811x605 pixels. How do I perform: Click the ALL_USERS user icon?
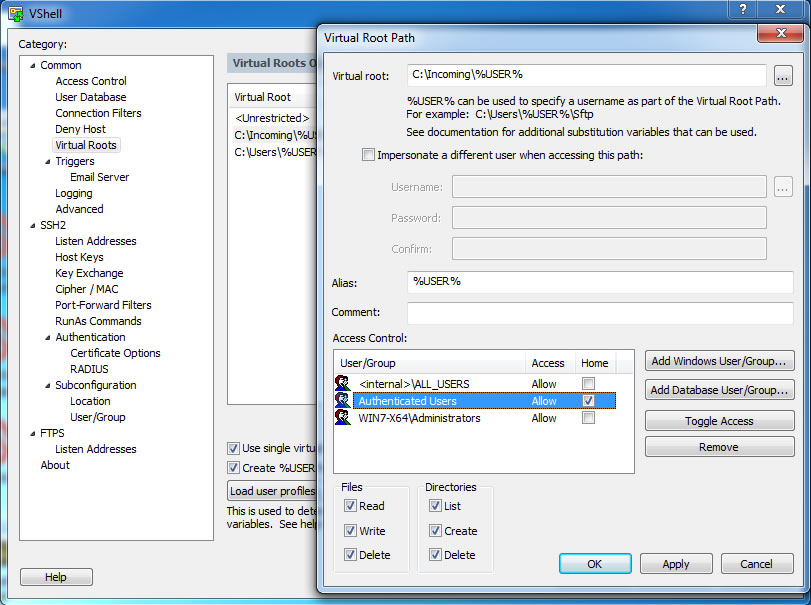343,384
